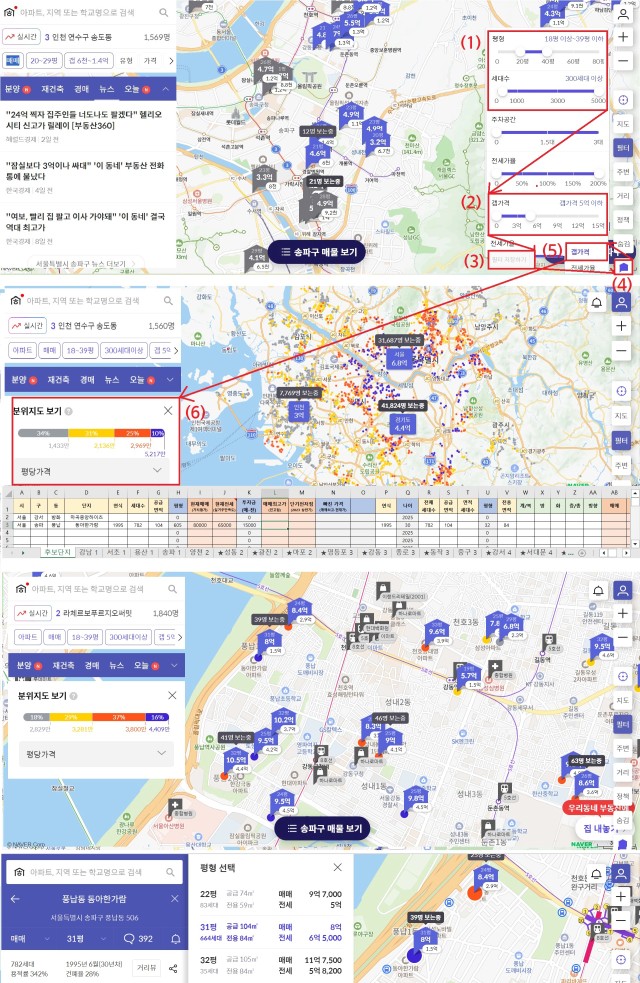Toggle 300세대이상 chip in 1,560명 panel
The image size is (640, 983).
pyautogui.click(x=123, y=350)
